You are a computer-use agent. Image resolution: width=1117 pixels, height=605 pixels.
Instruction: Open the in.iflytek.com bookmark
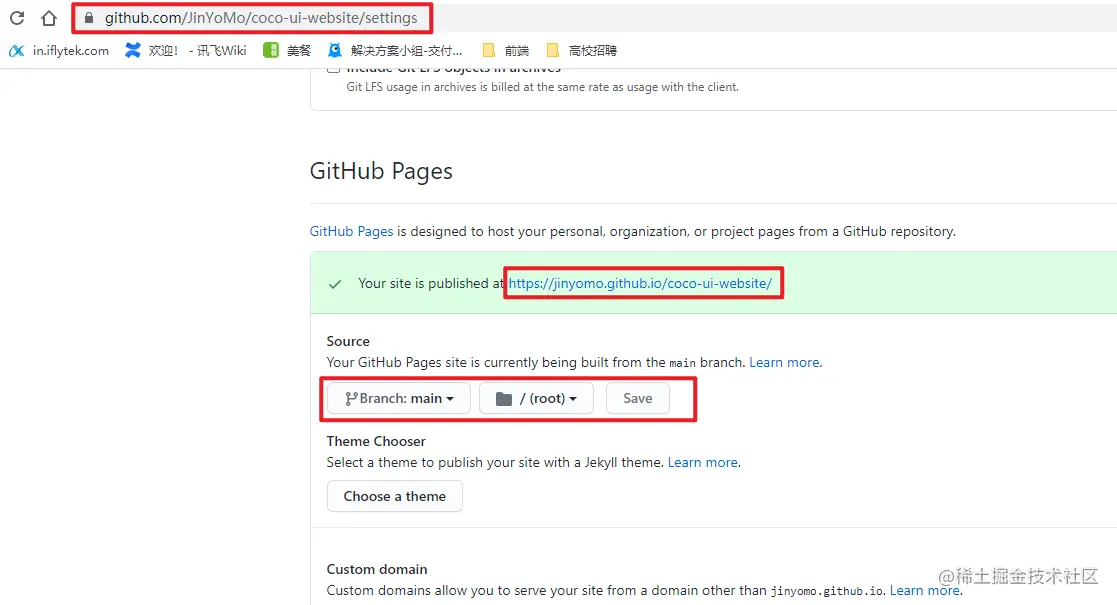coord(58,51)
